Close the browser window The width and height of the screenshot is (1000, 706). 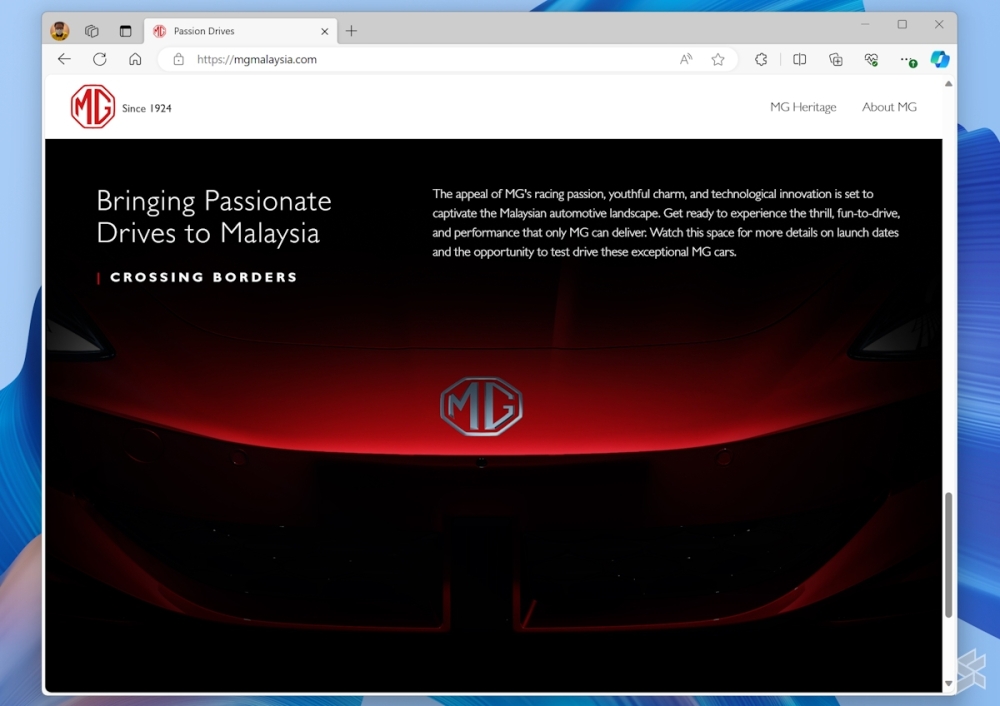[x=939, y=24]
